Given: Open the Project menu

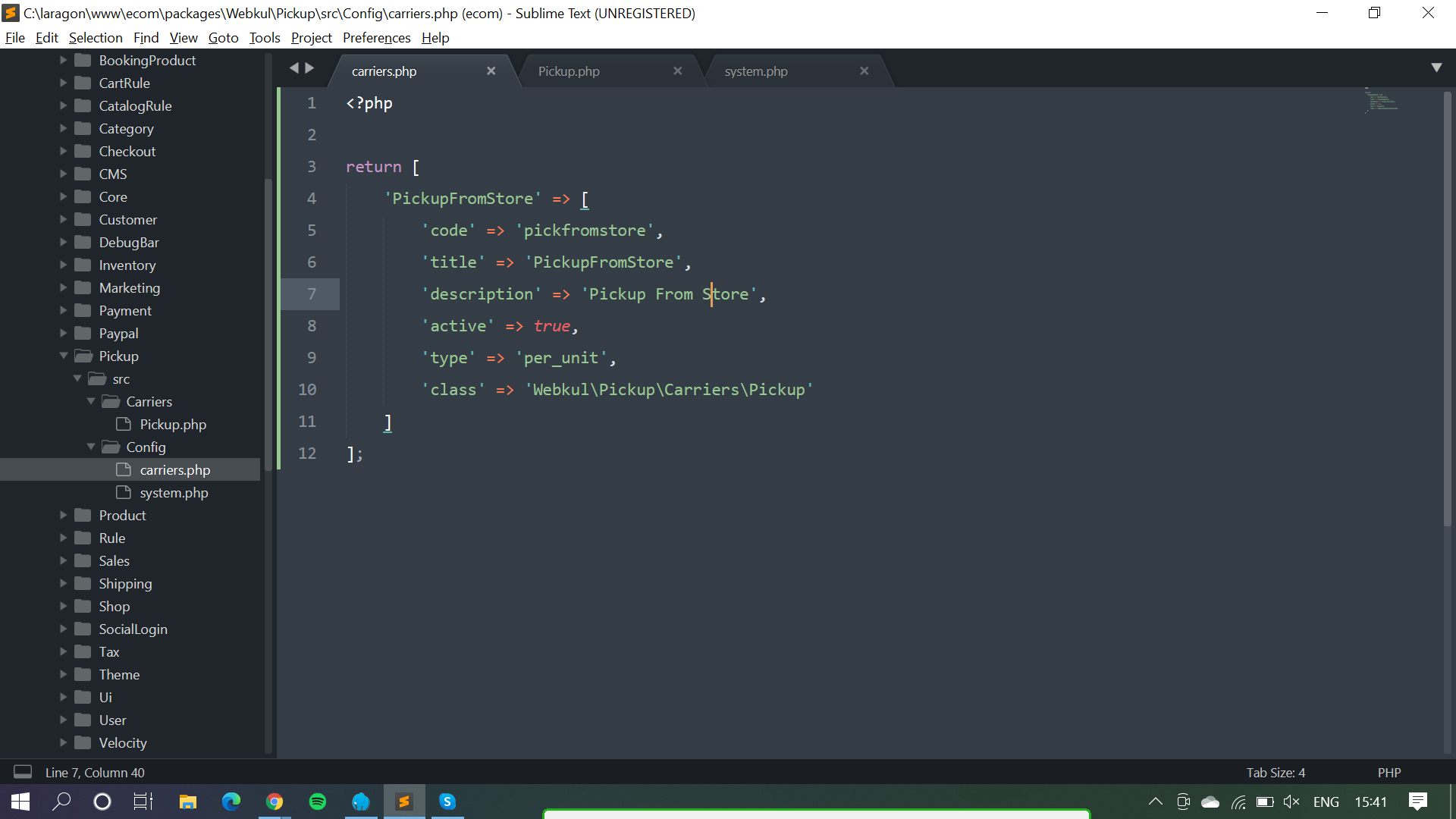Looking at the screenshot, I should 311,37.
